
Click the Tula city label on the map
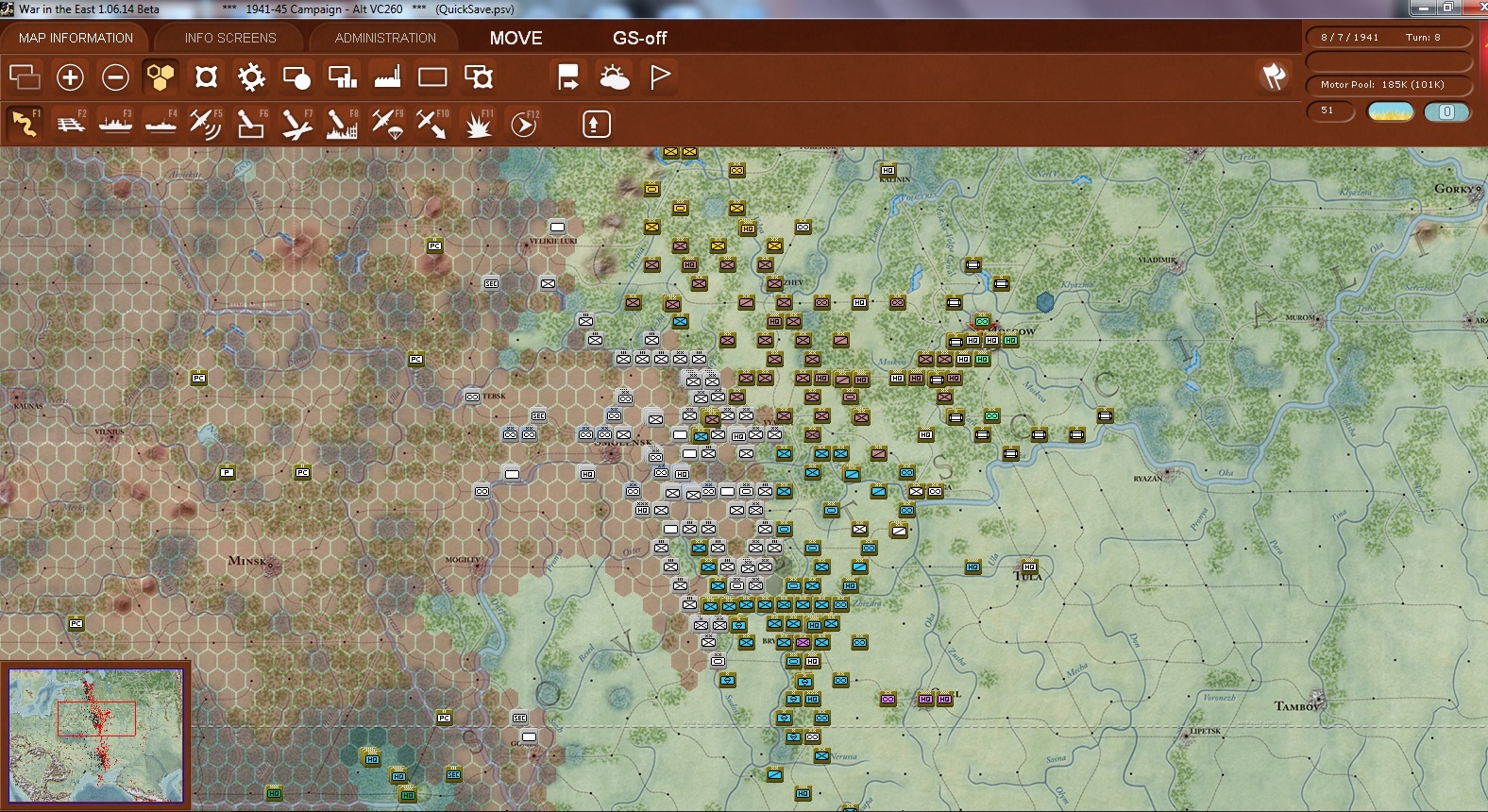(1027, 576)
